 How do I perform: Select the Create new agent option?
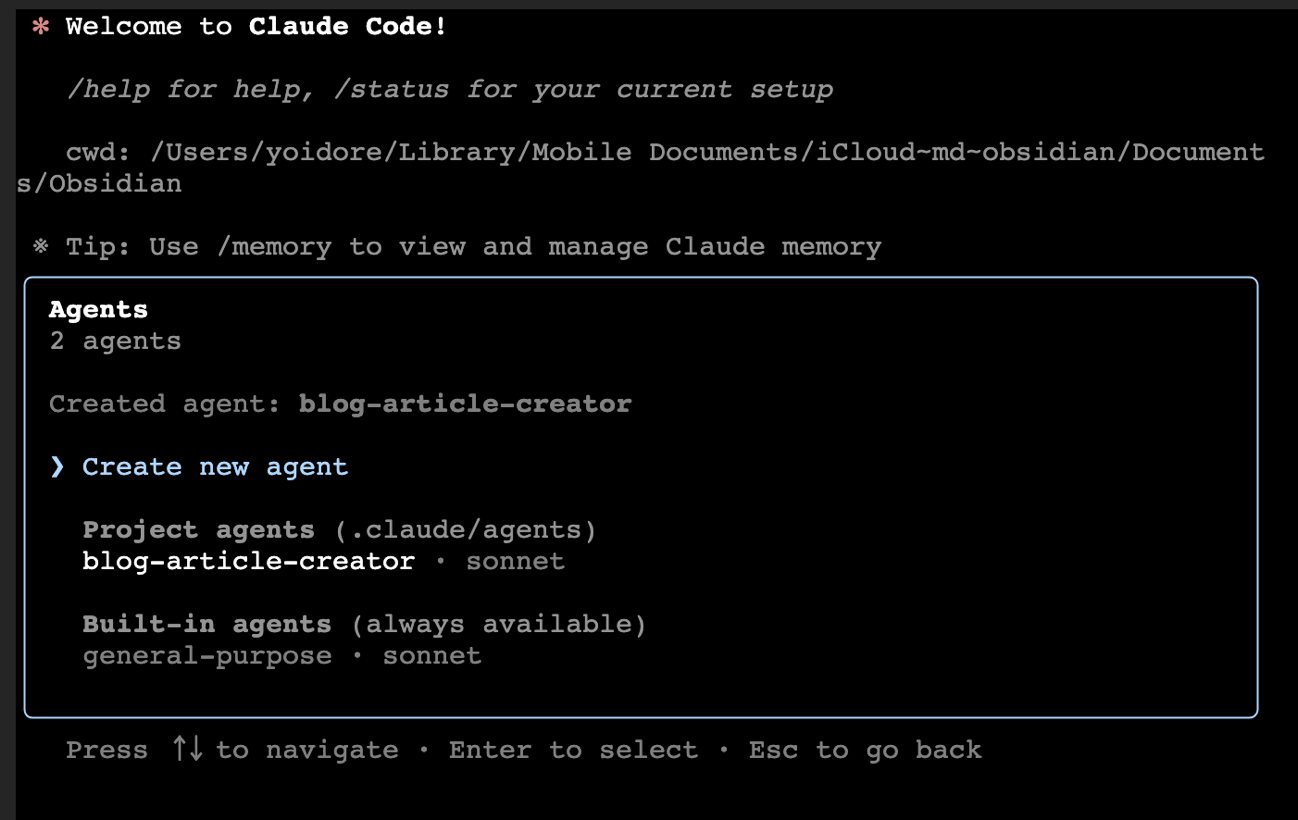click(215, 467)
